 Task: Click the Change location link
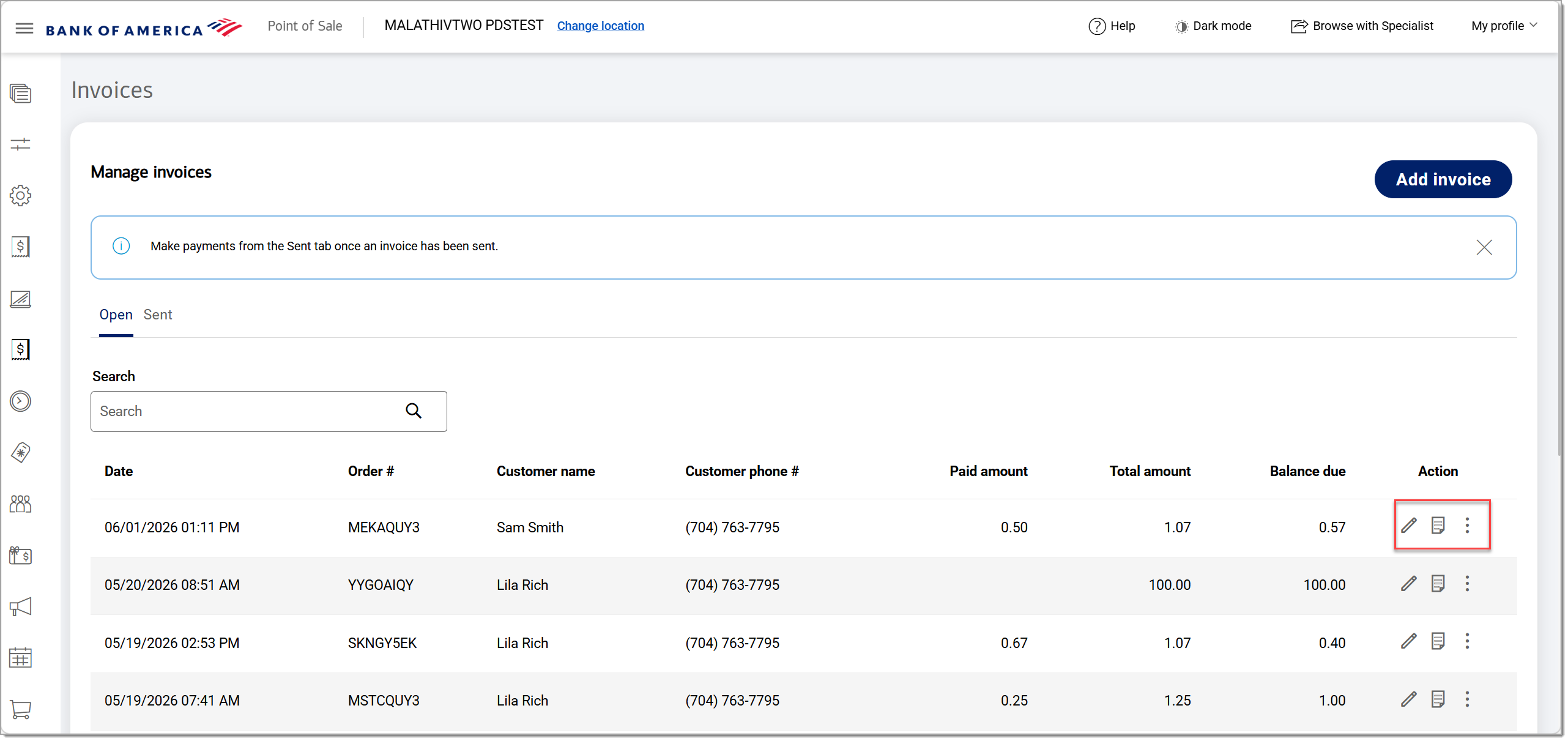(x=600, y=26)
